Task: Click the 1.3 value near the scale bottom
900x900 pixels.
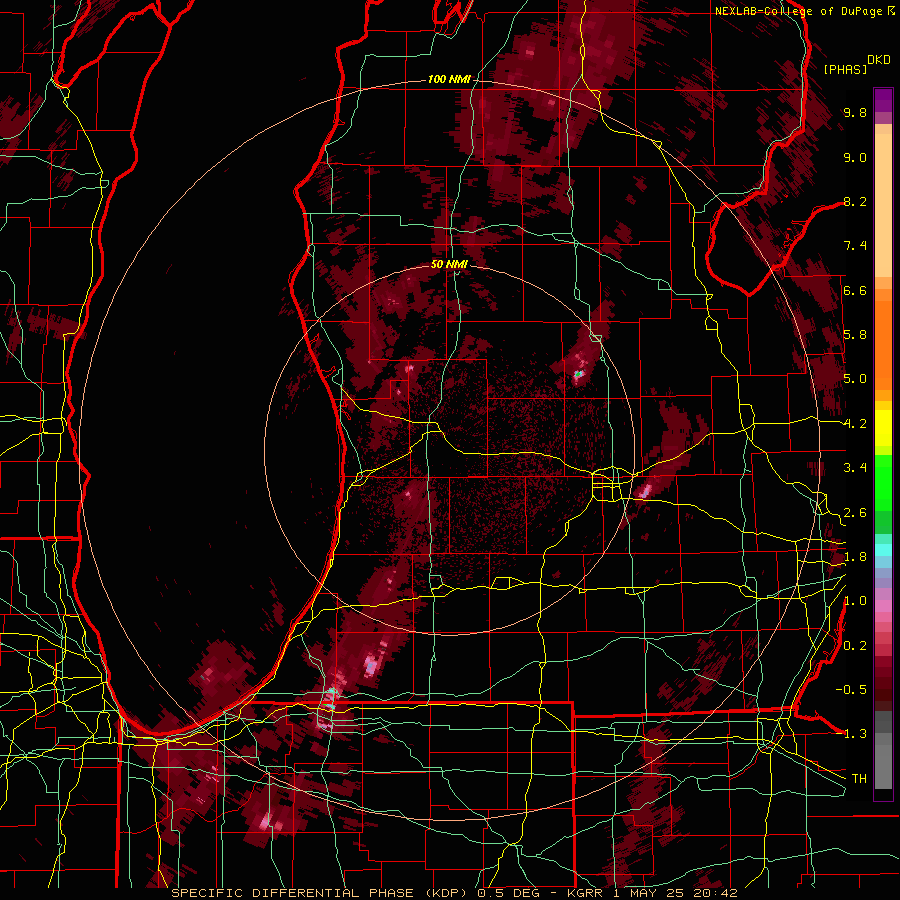Action: (x=855, y=734)
